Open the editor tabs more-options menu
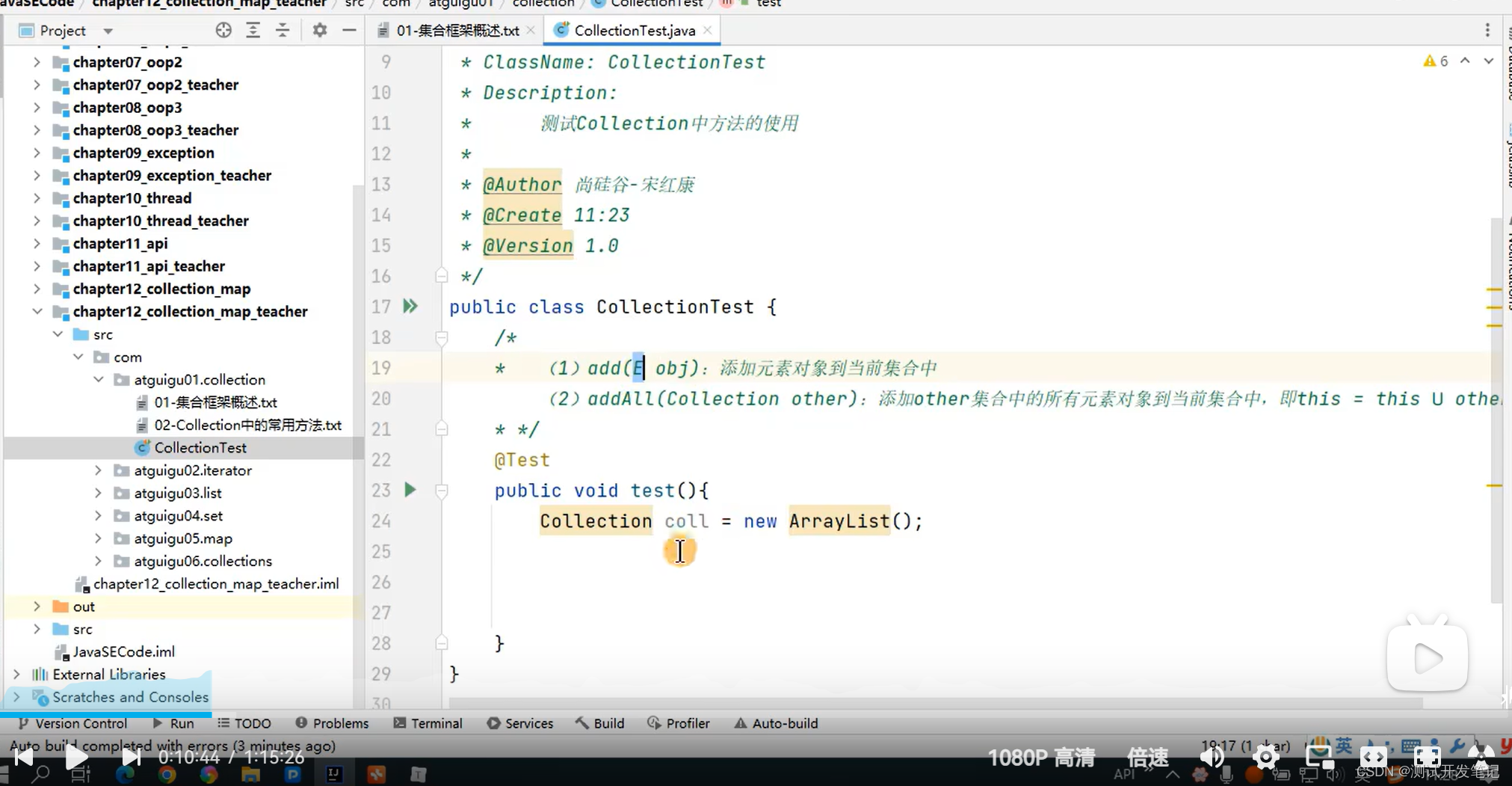 coord(1487,31)
